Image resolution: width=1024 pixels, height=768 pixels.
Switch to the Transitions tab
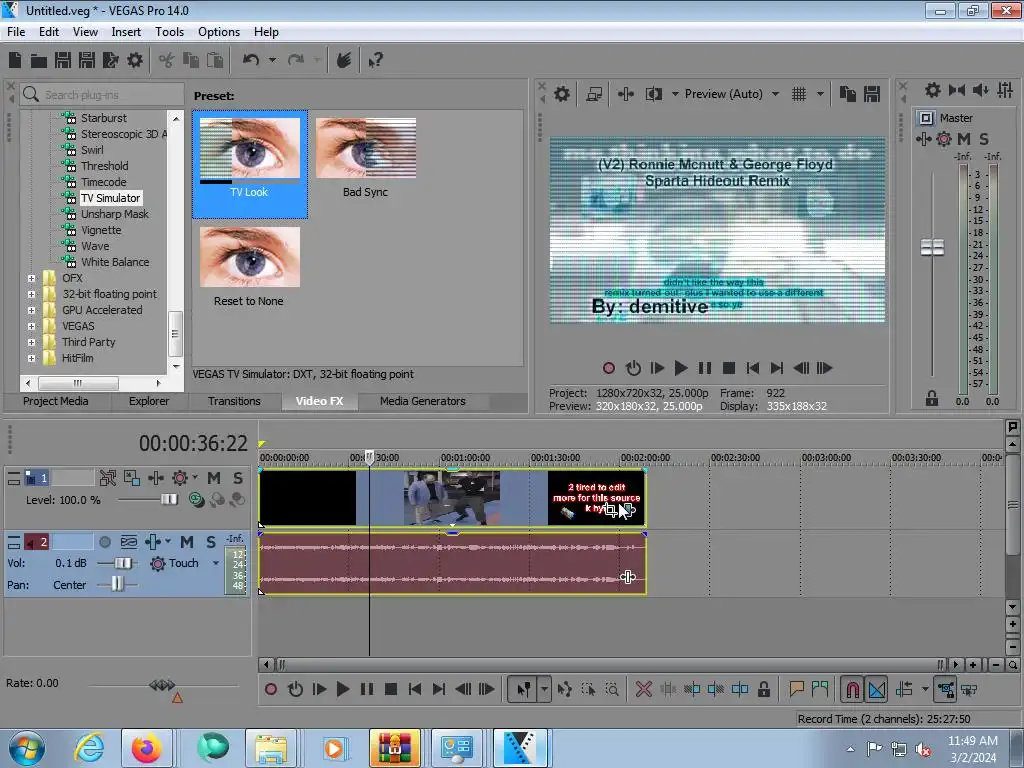234,401
